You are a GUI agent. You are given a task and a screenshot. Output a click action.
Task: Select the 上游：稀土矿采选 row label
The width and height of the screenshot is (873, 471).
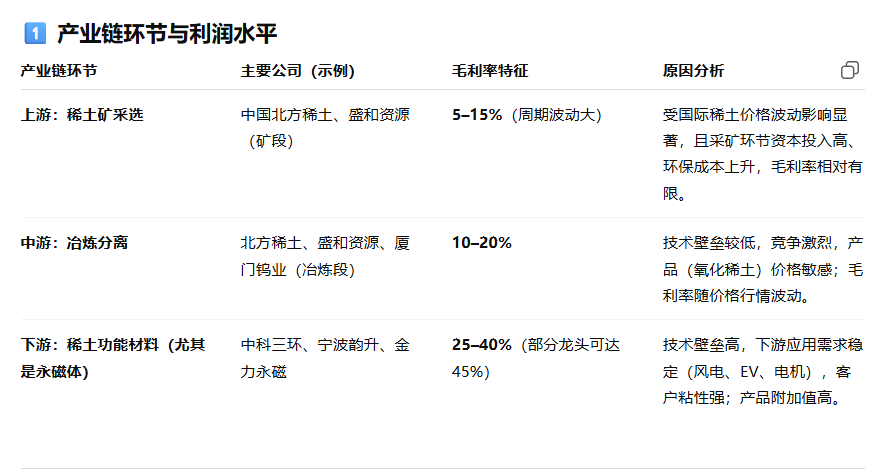tap(82, 115)
